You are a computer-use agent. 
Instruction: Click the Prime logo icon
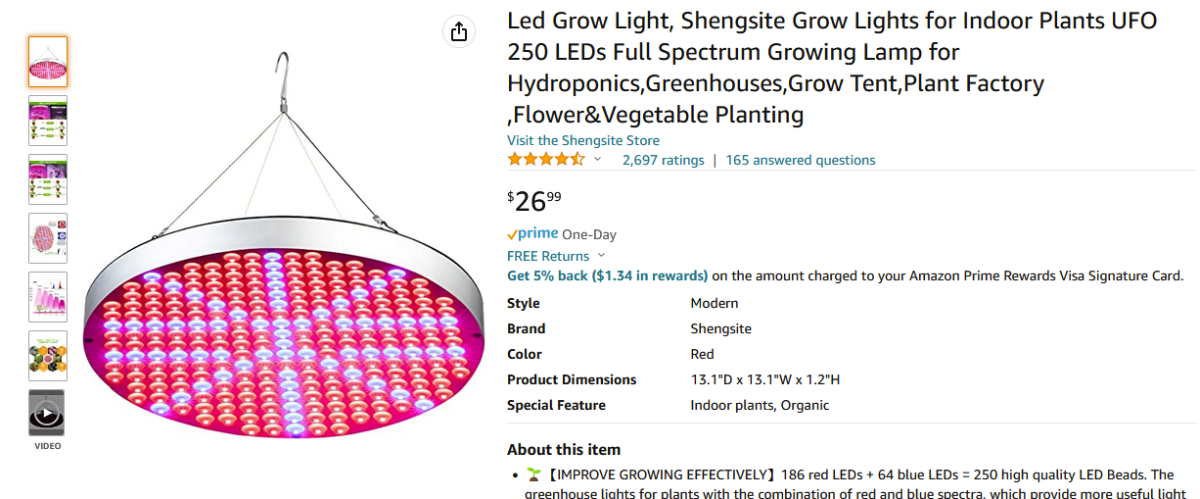pos(532,234)
